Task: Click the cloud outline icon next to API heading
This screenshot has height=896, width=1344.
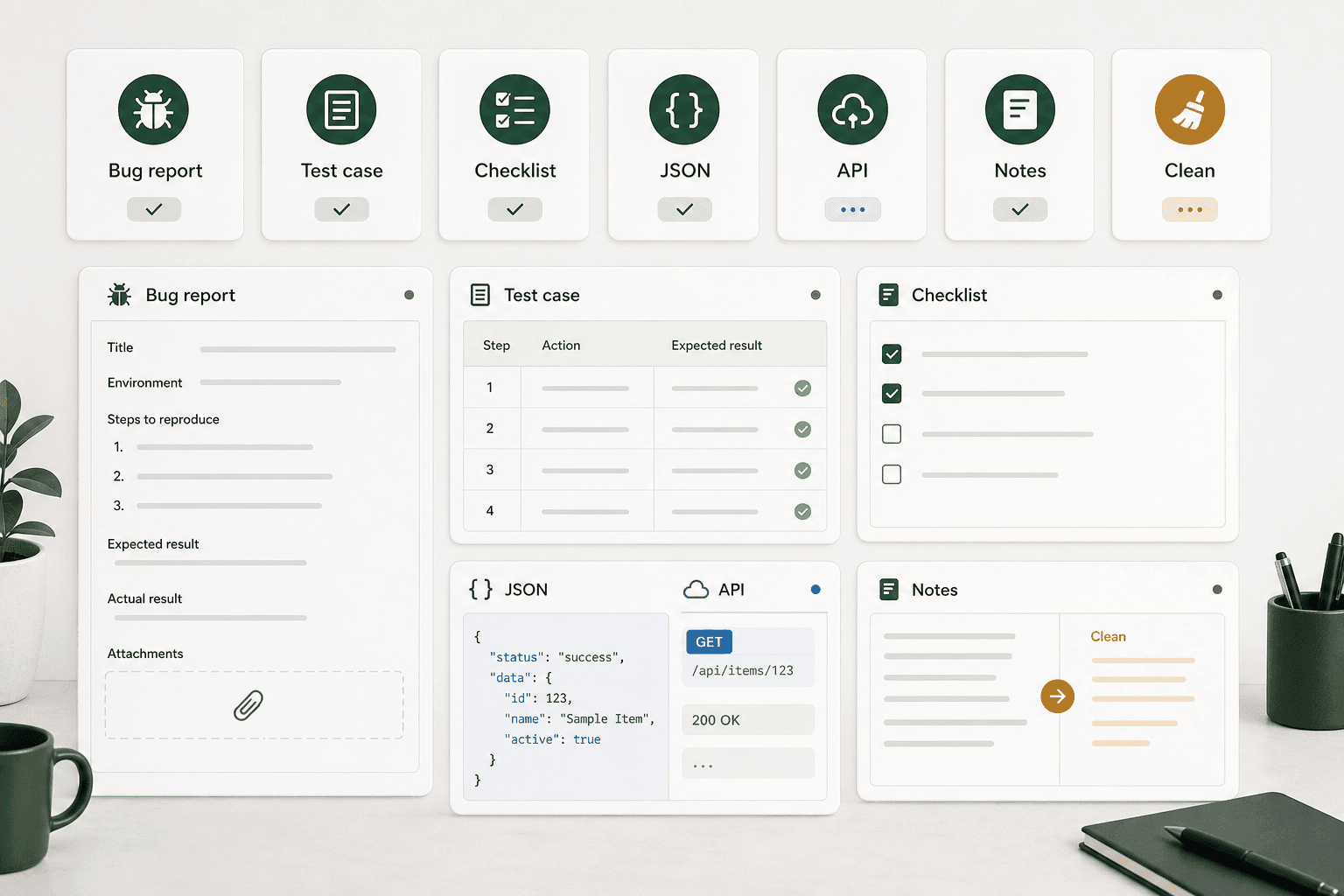Action: [696, 590]
